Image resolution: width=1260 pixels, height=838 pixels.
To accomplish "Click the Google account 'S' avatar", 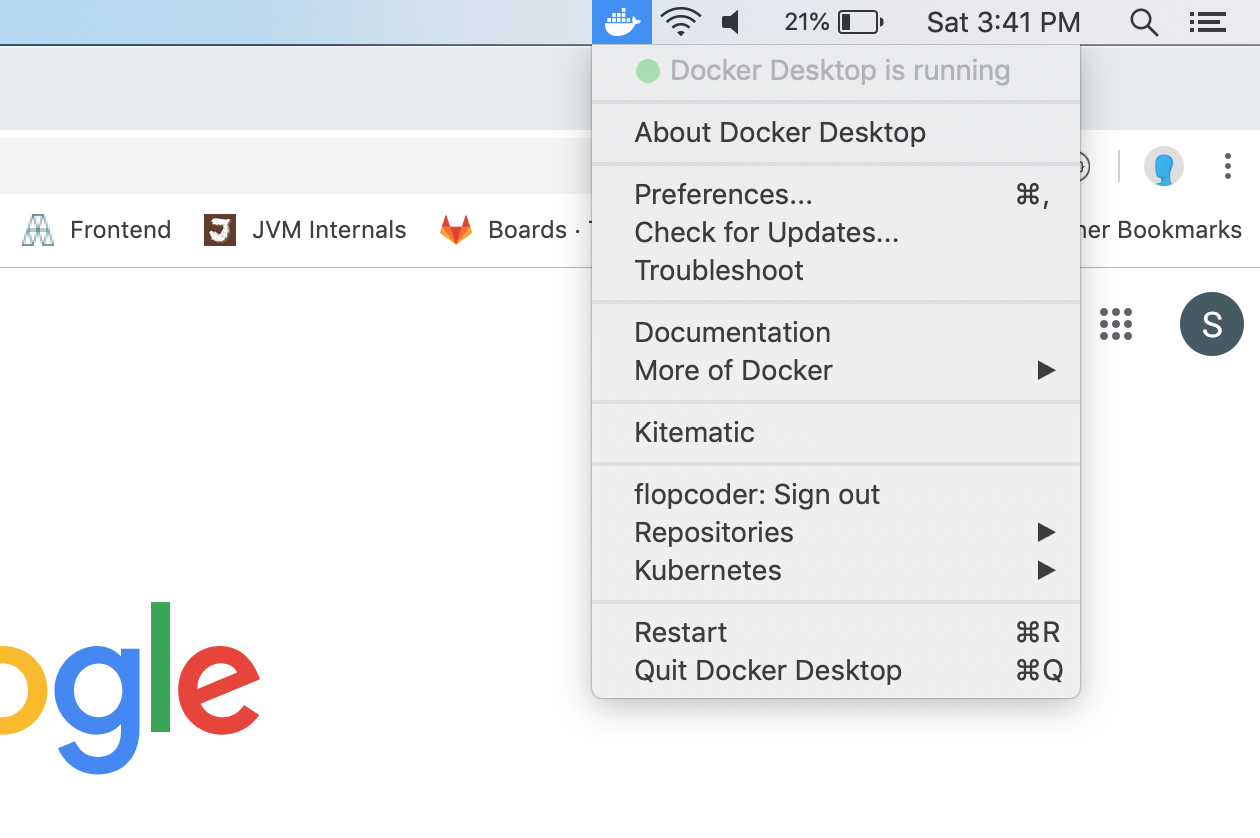I will (x=1211, y=324).
